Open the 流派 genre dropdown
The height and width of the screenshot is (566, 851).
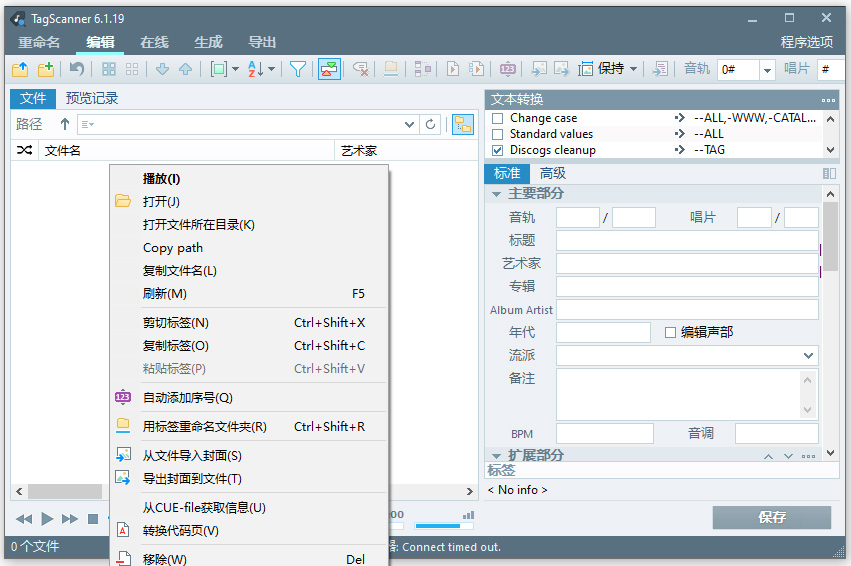point(808,356)
